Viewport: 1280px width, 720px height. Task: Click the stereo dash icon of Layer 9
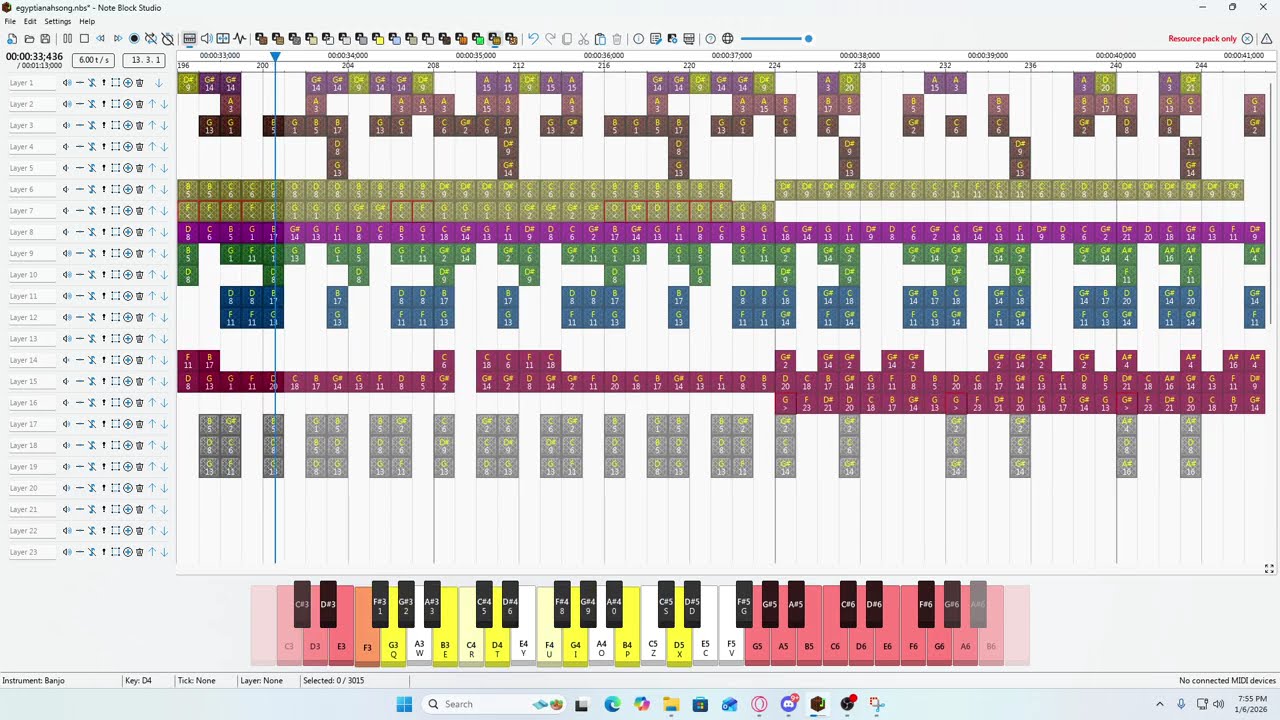click(x=79, y=253)
